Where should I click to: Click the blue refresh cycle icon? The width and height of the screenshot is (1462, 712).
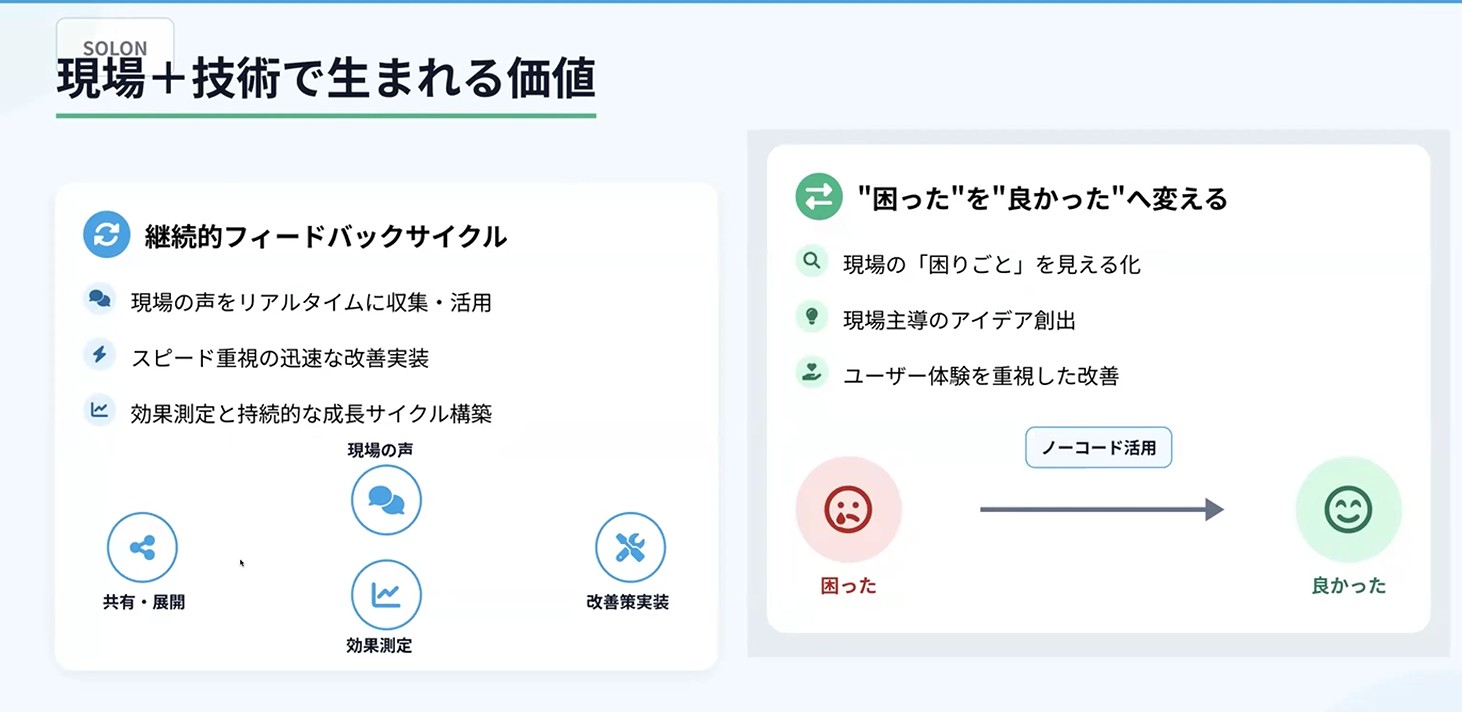point(107,235)
